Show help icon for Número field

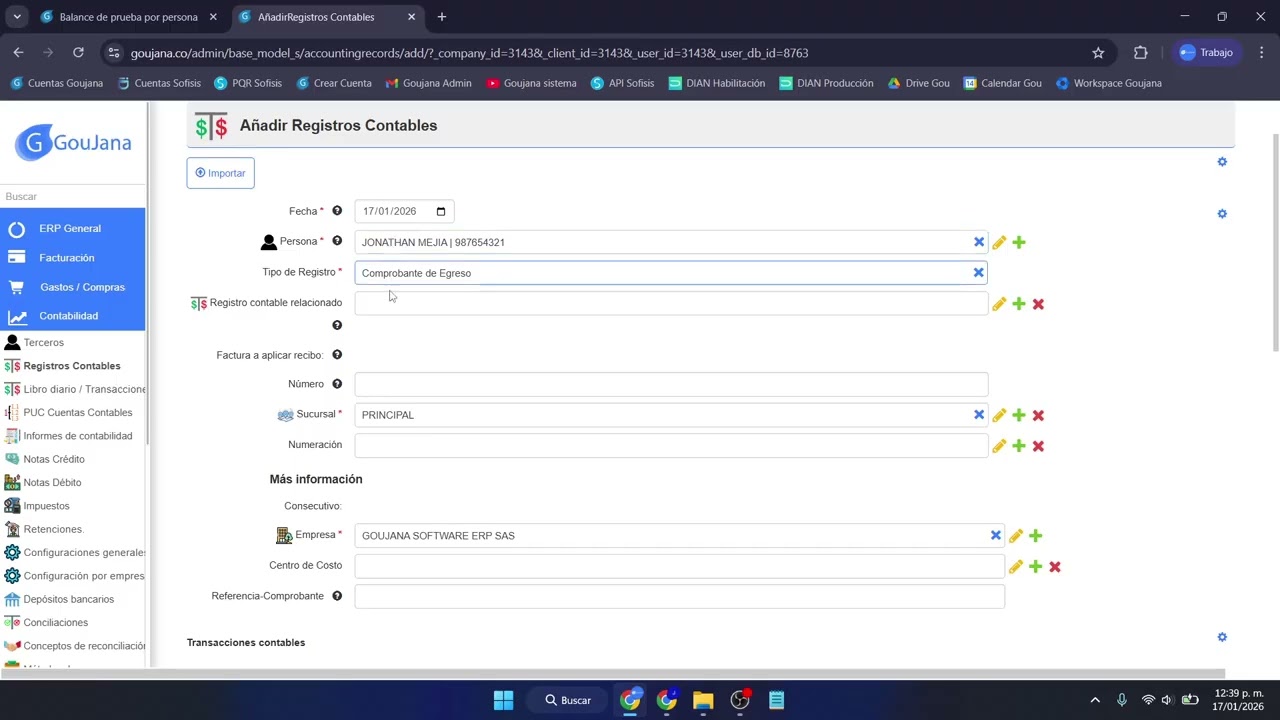pos(337,384)
